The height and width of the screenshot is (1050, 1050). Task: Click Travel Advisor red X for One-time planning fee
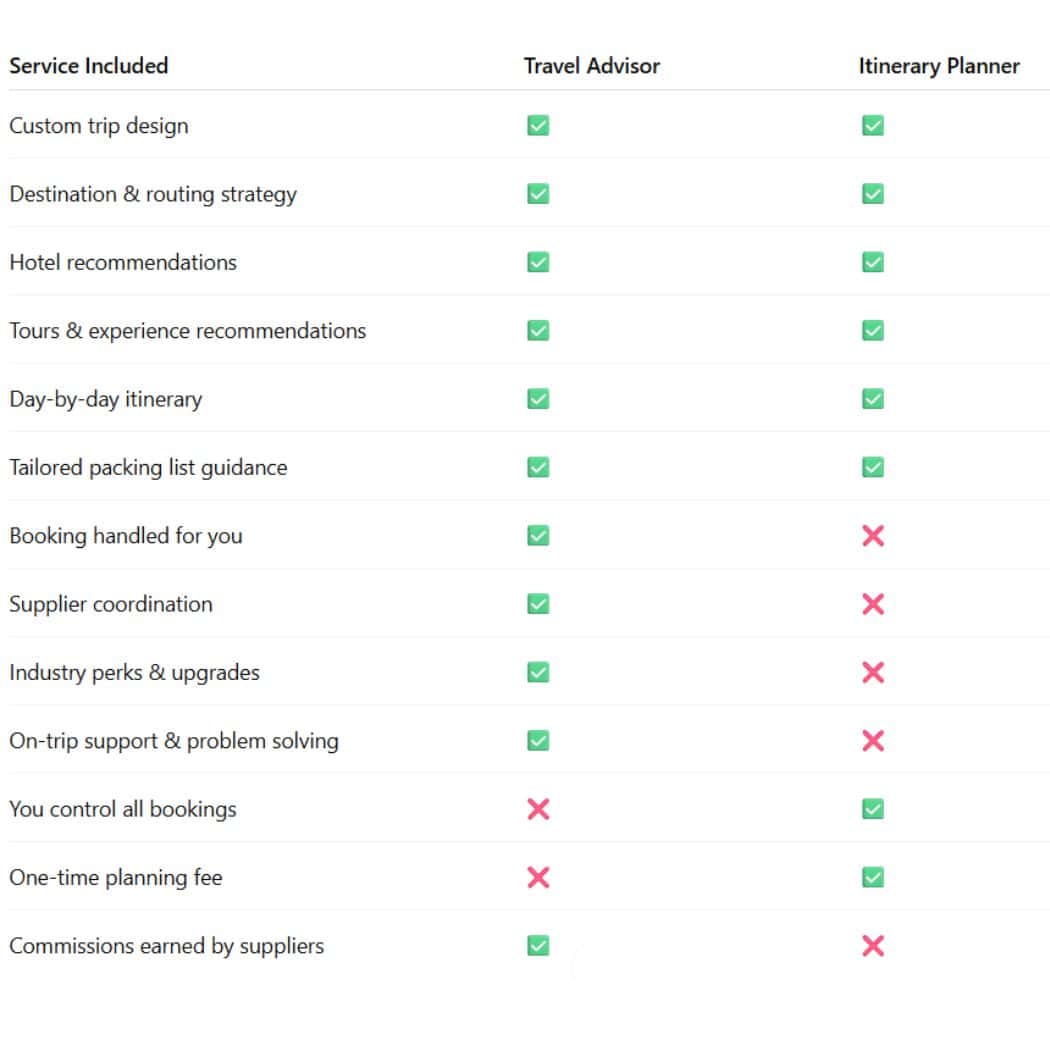coord(538,878)
